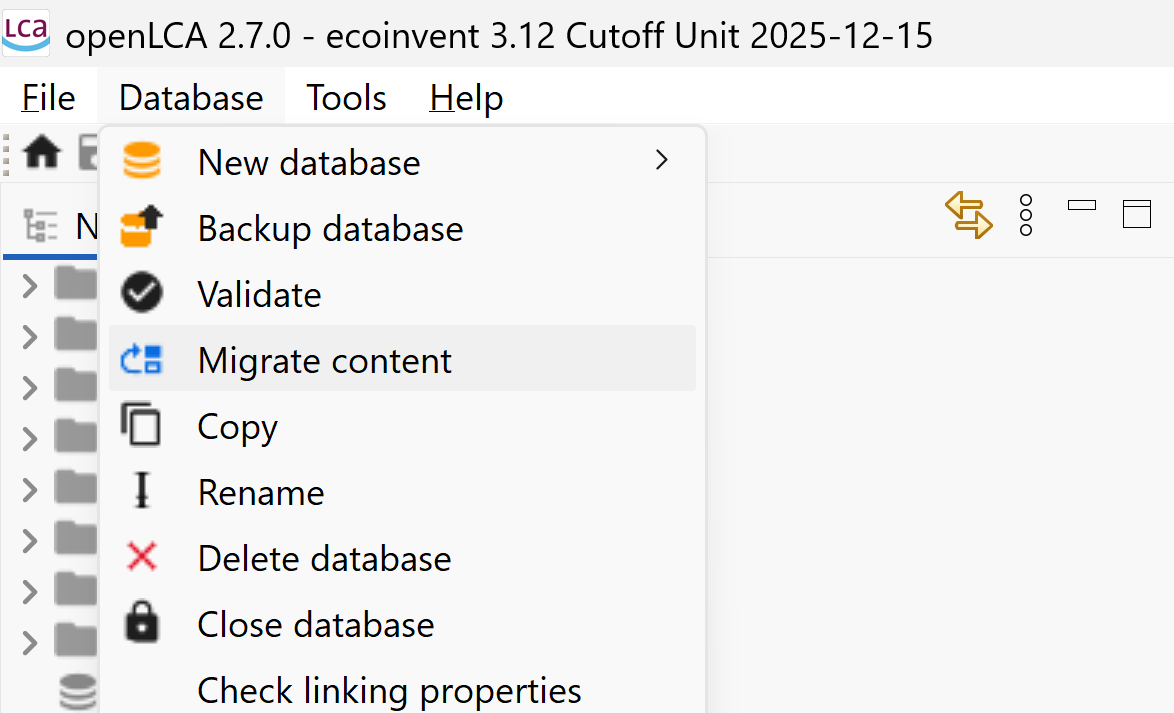Open the New database submenu arrow

pyautogui.click(x=661, y=160)
